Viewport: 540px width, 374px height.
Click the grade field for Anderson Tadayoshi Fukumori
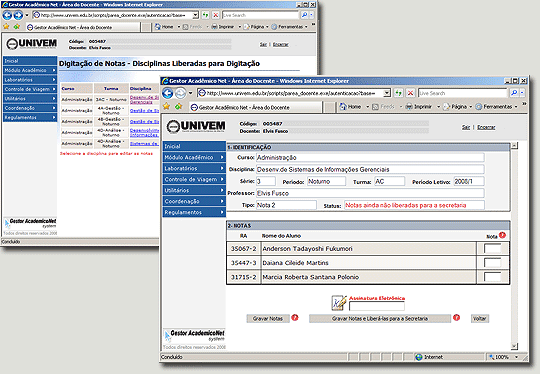point(492,248)
